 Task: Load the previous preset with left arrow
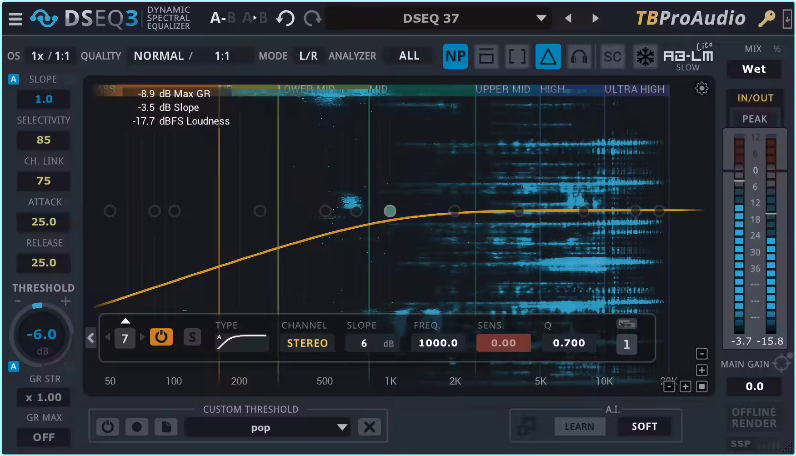[568, 19]
